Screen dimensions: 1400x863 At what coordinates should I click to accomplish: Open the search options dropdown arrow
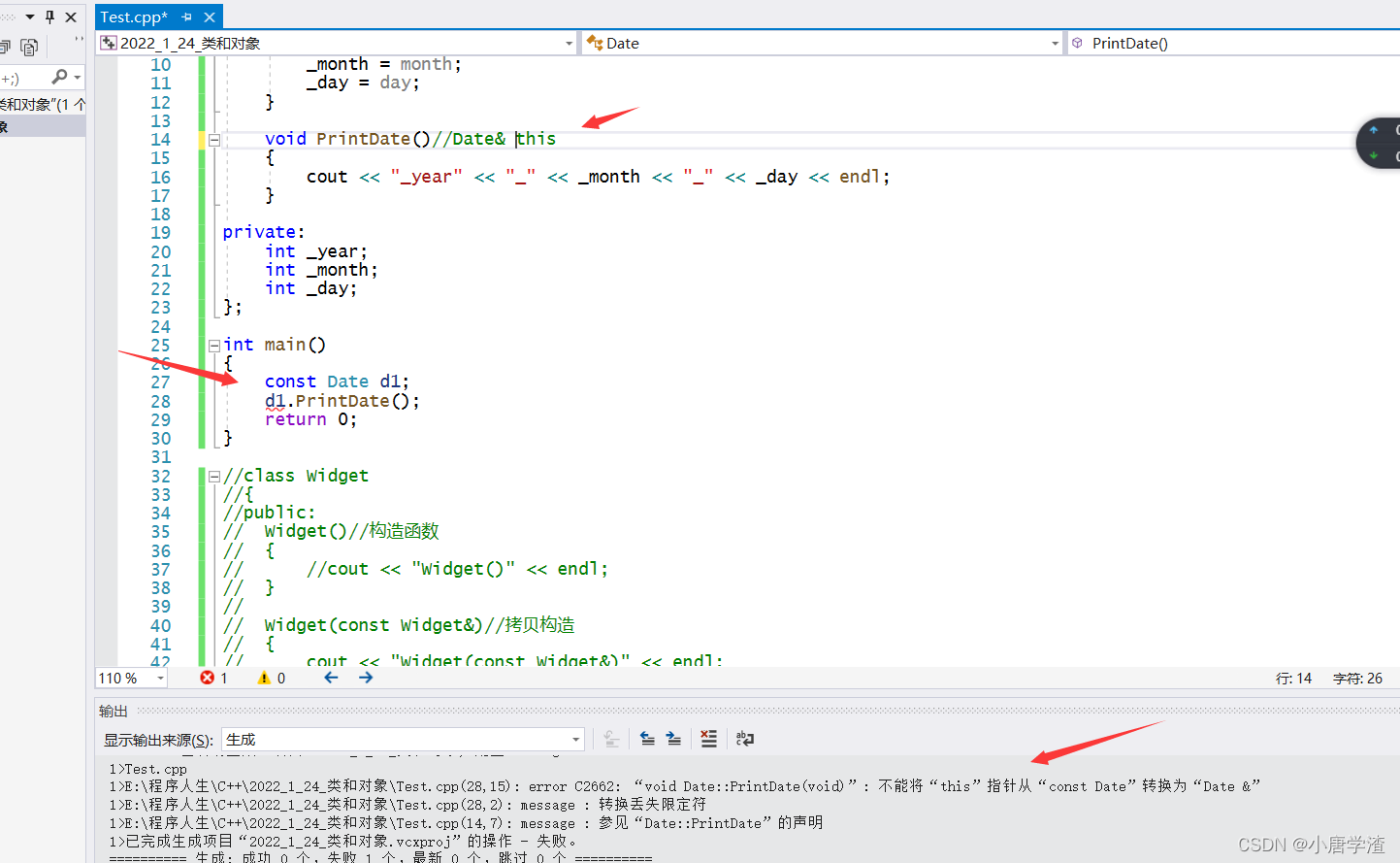click(77, 78)
